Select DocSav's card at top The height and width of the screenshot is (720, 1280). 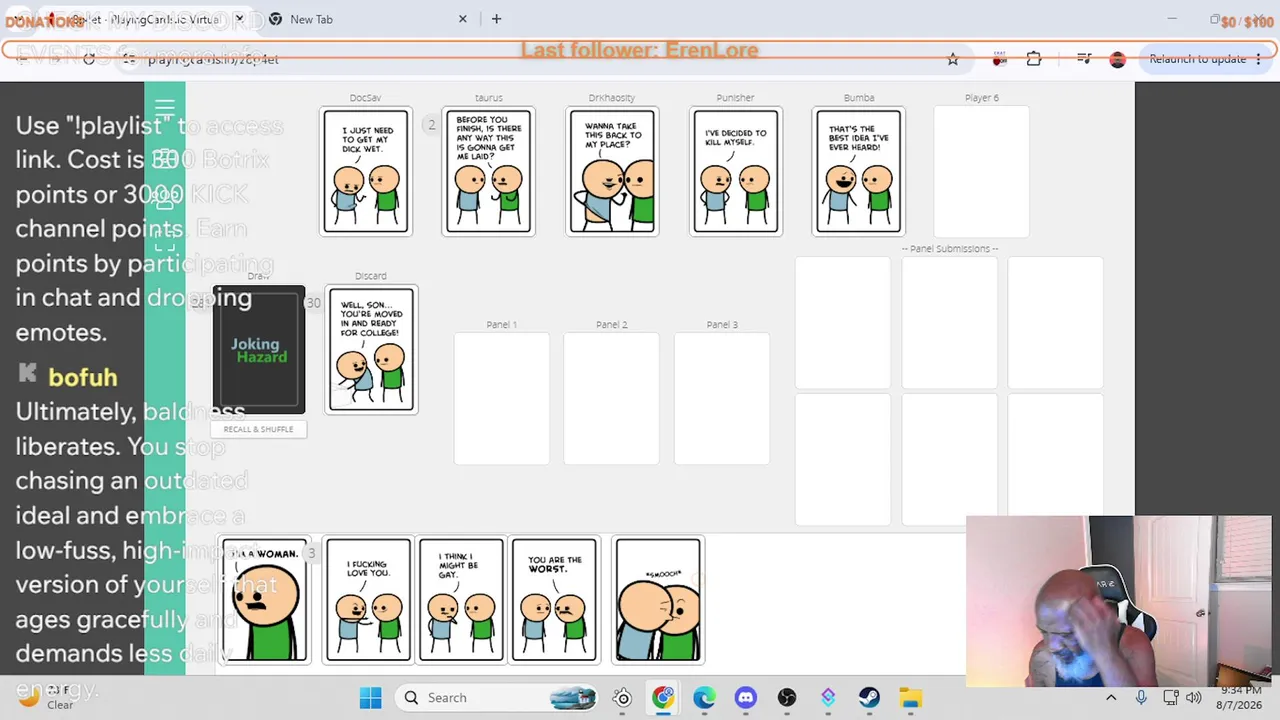(365, 171)
